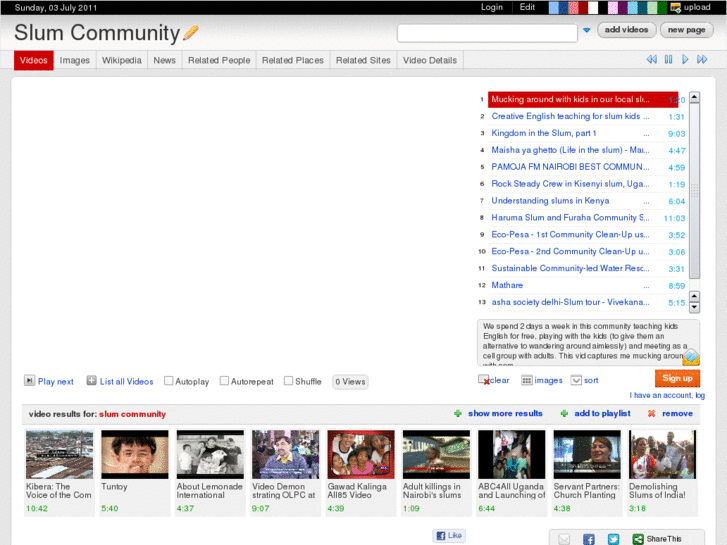The width and height of the screenshot is (727, 545).
Task: Enable the Shuffle checkbox
Action: pos(288,380)
